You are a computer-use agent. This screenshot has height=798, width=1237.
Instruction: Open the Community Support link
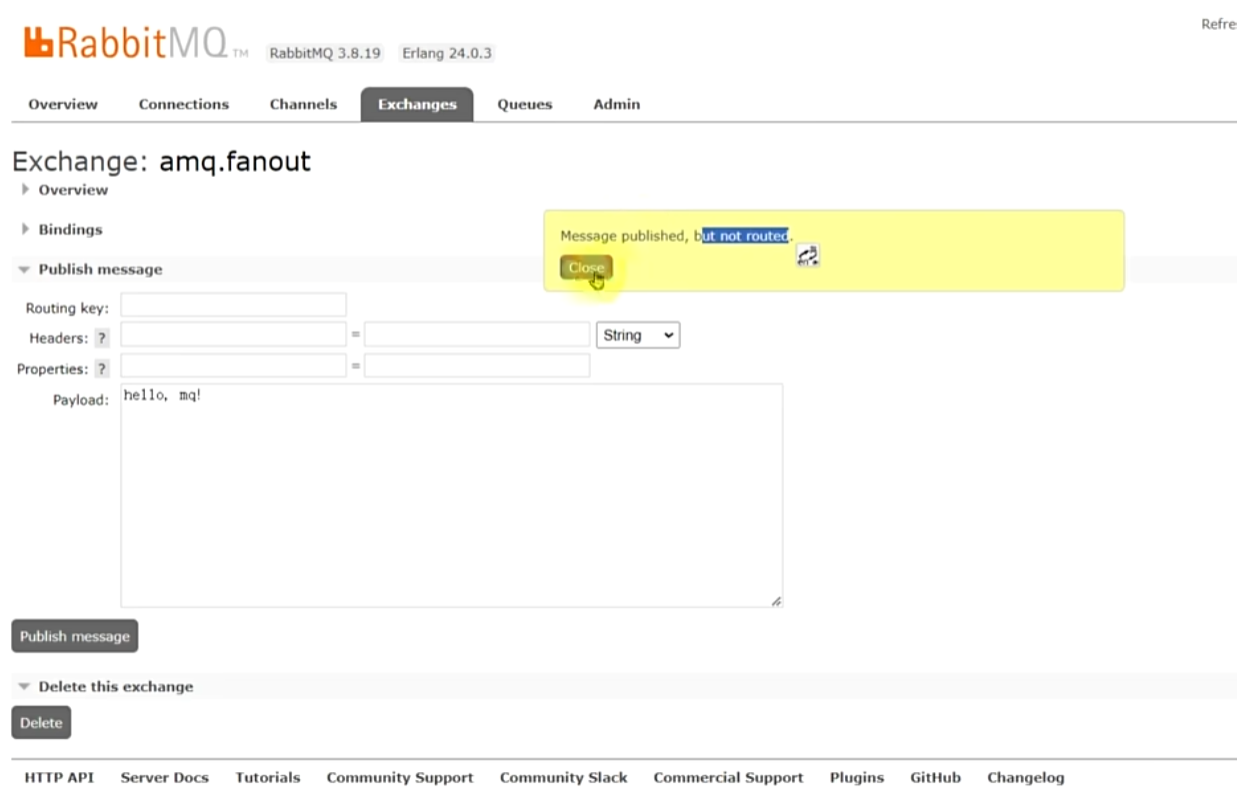pos(400,777)
